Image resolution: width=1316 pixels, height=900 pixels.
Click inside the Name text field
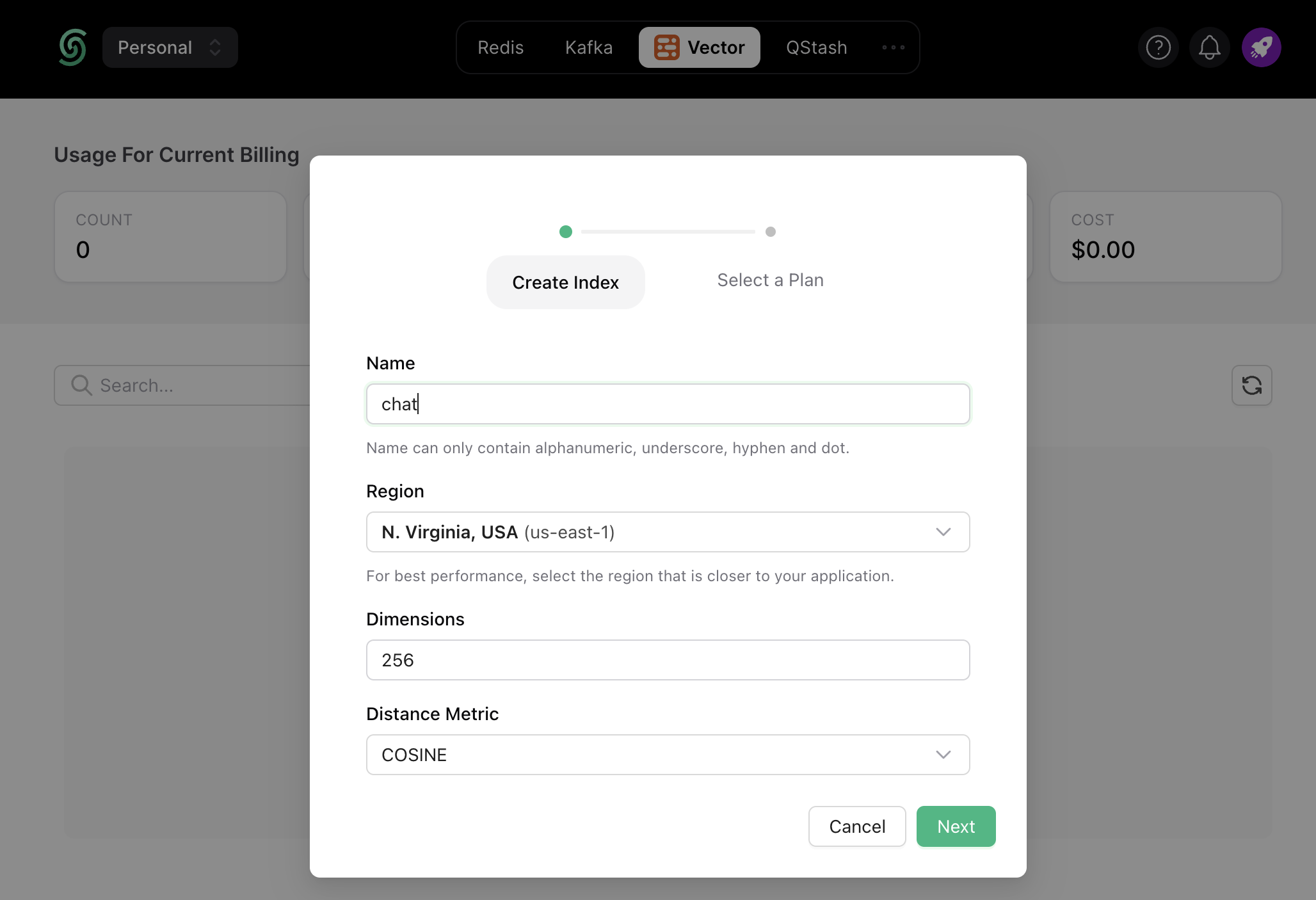[x=668, y=404]
